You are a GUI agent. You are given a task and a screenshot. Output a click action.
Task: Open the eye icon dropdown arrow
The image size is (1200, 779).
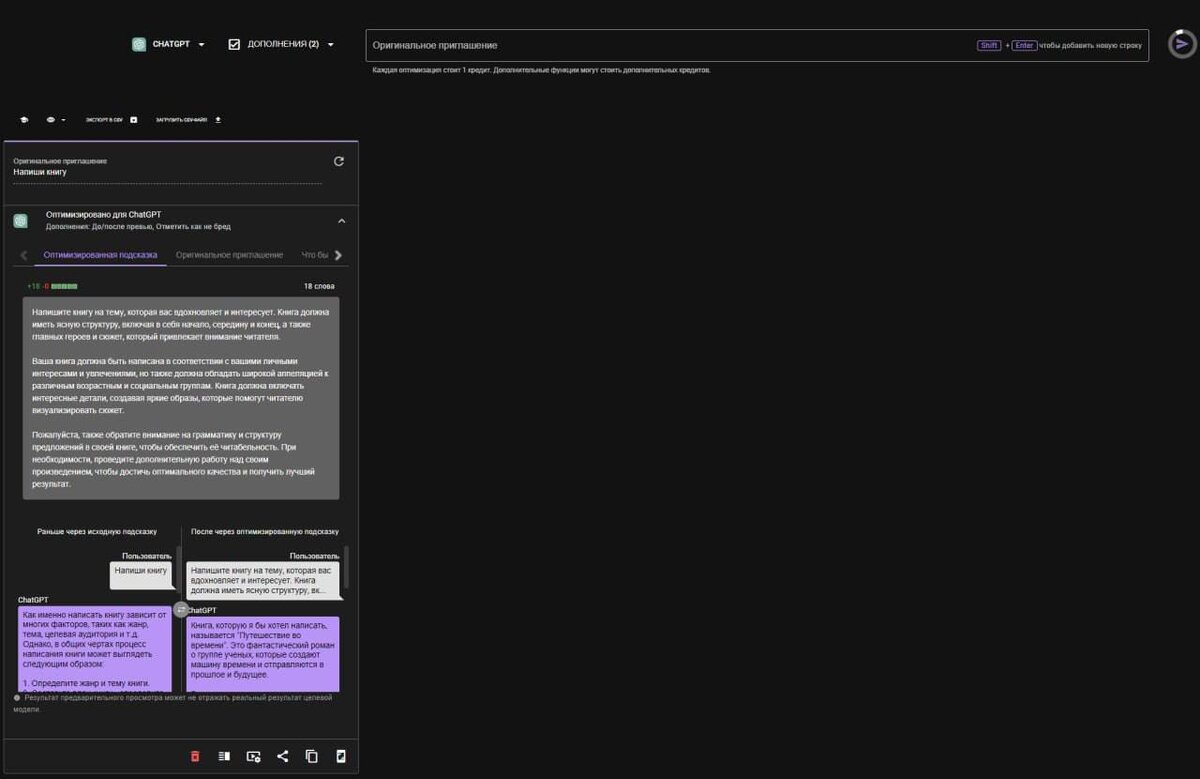click(x=63, y=119)
